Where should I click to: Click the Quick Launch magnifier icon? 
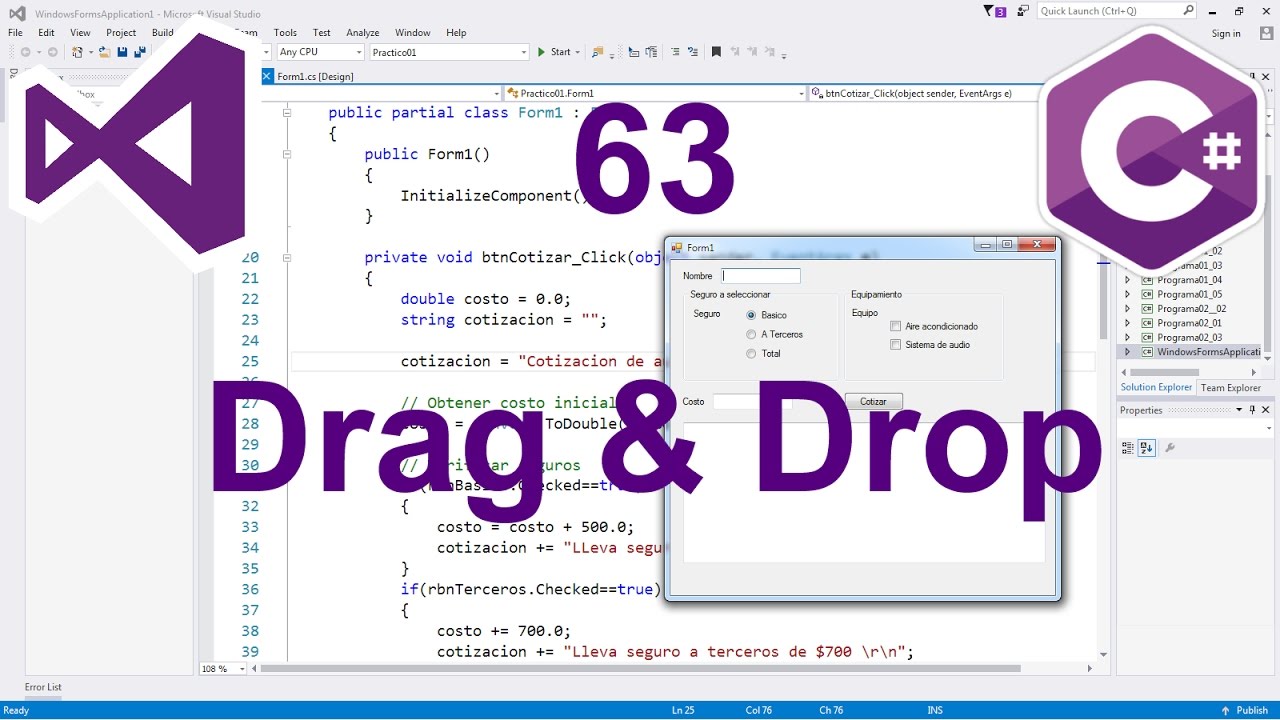(1188, 11)
